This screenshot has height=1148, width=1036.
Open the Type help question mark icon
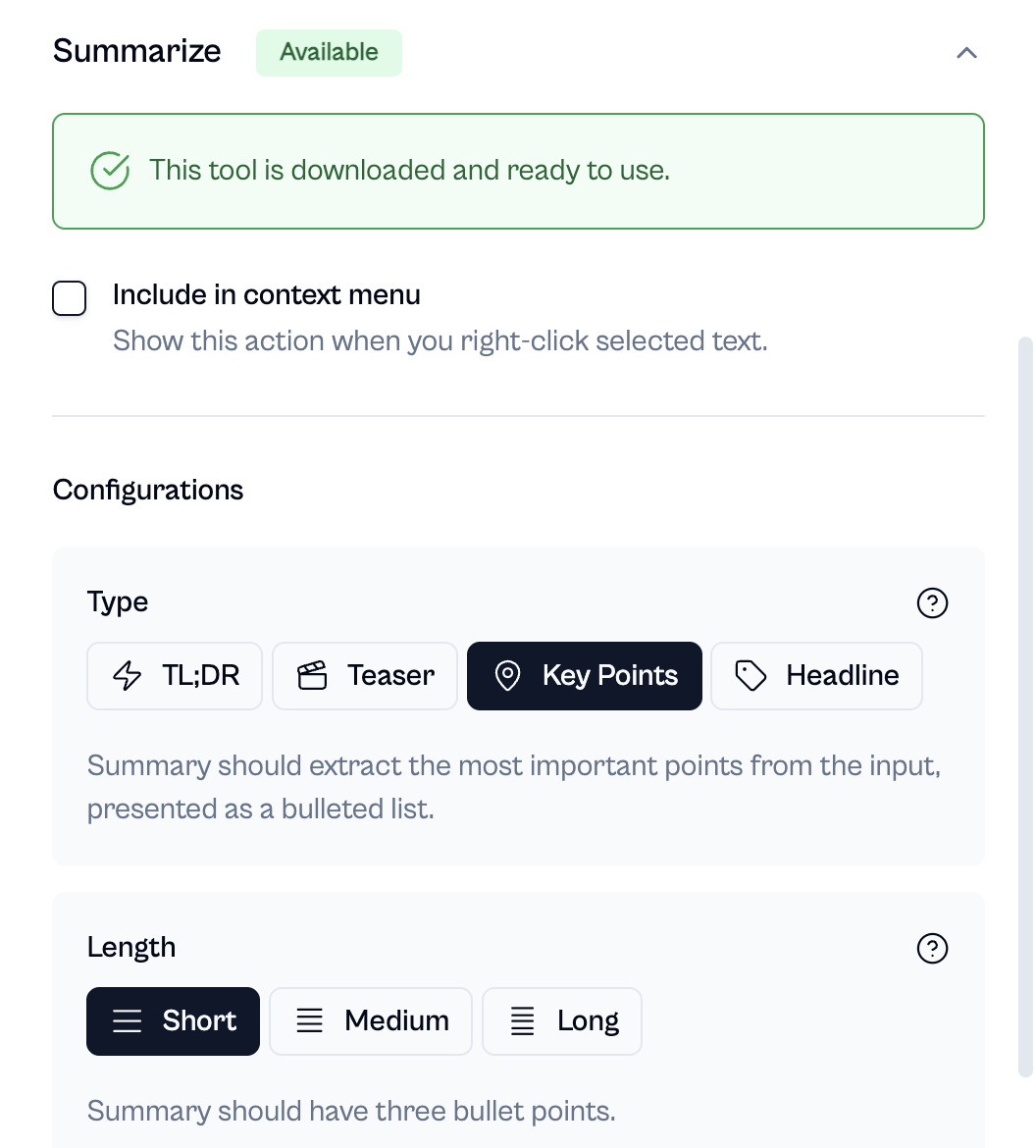931,602
